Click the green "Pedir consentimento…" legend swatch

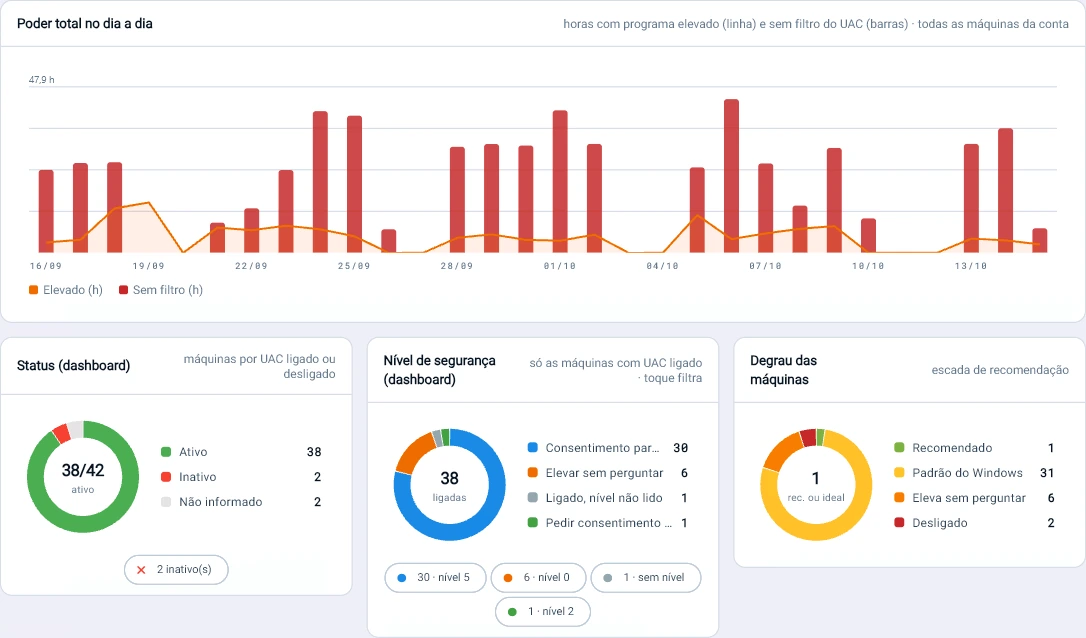pos(533,522)
